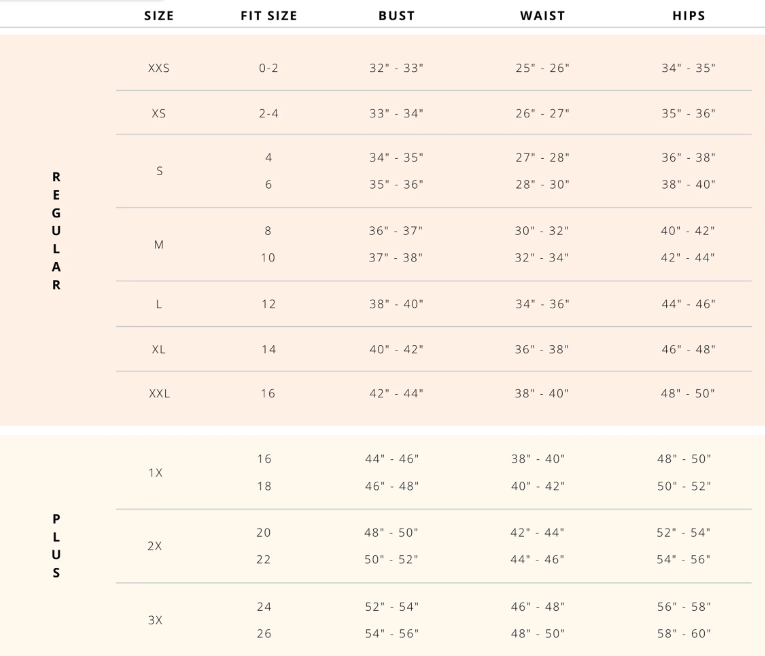Select fit size 12 in L row

268,304
